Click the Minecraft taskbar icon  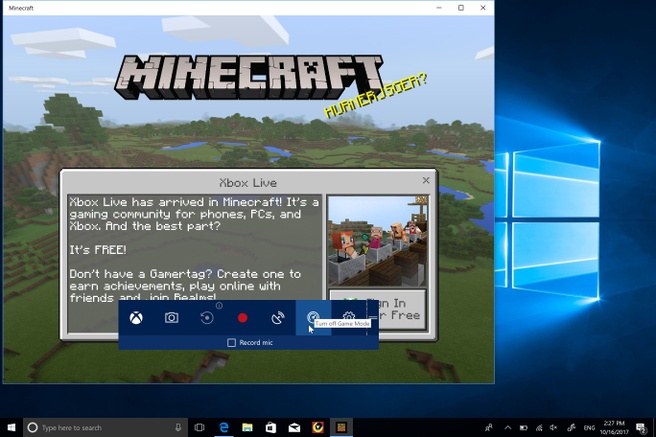pos(341,427)
